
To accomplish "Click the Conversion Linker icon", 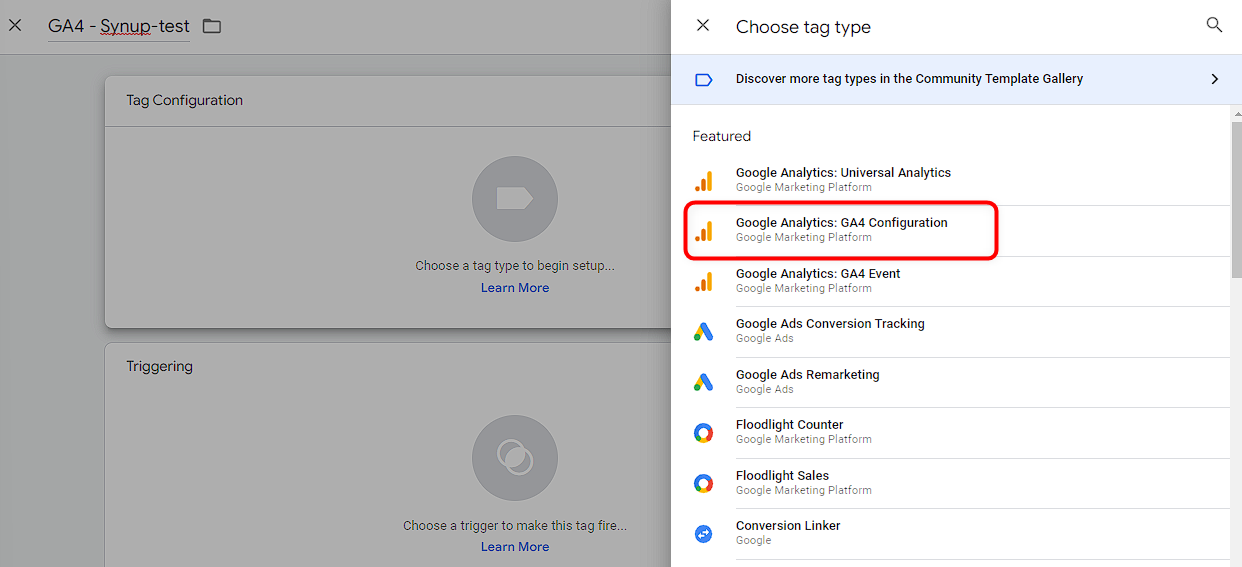I will tap(704, 534).
